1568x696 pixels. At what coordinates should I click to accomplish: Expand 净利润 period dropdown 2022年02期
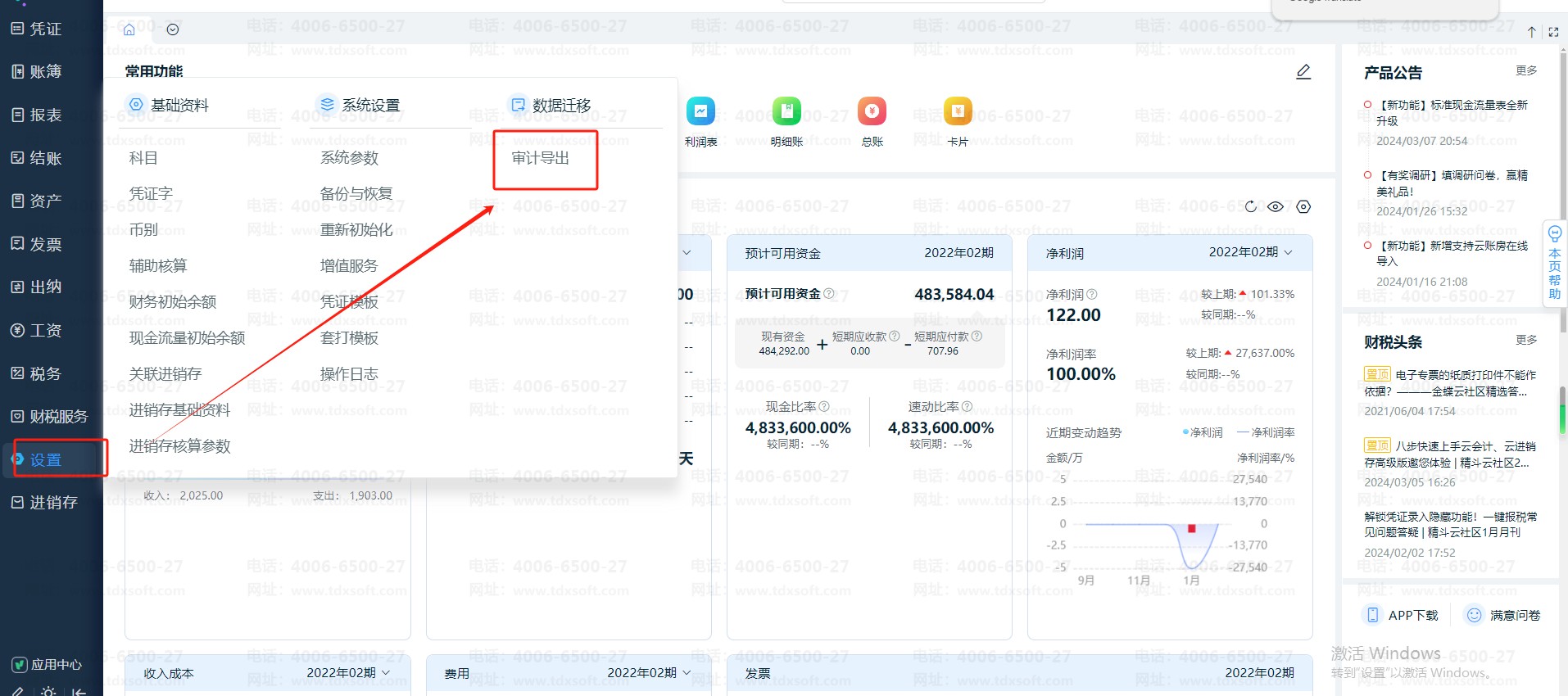[1250, 252]
